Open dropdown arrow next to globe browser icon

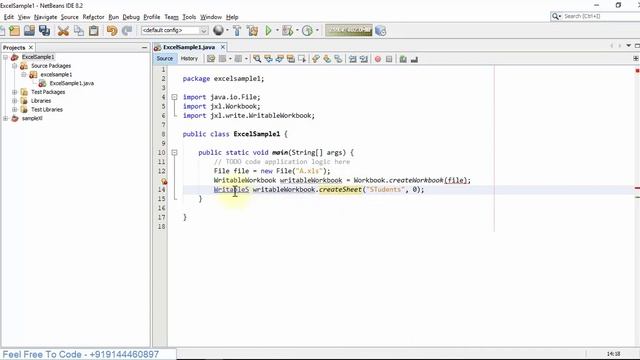click(x=227, y=30)
